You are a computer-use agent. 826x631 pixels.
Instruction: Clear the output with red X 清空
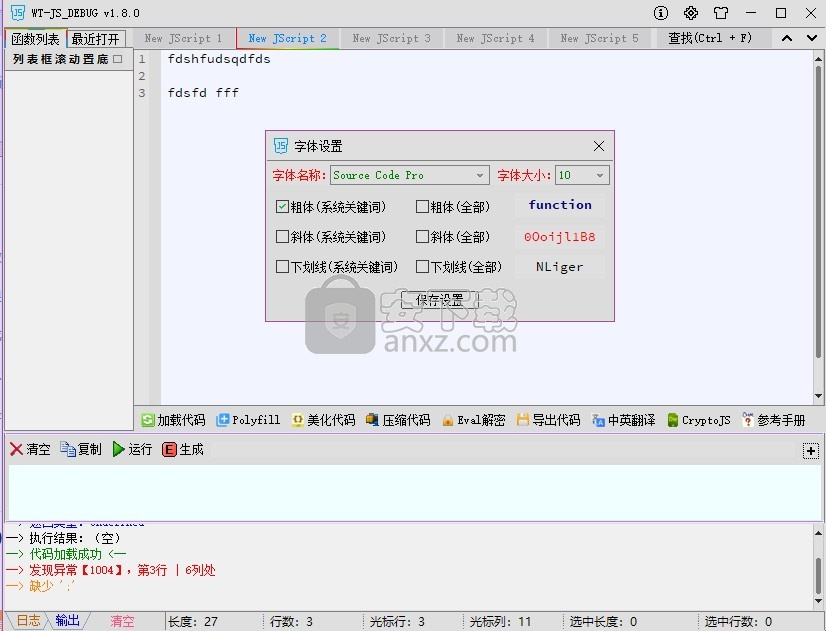coord(30,449)
